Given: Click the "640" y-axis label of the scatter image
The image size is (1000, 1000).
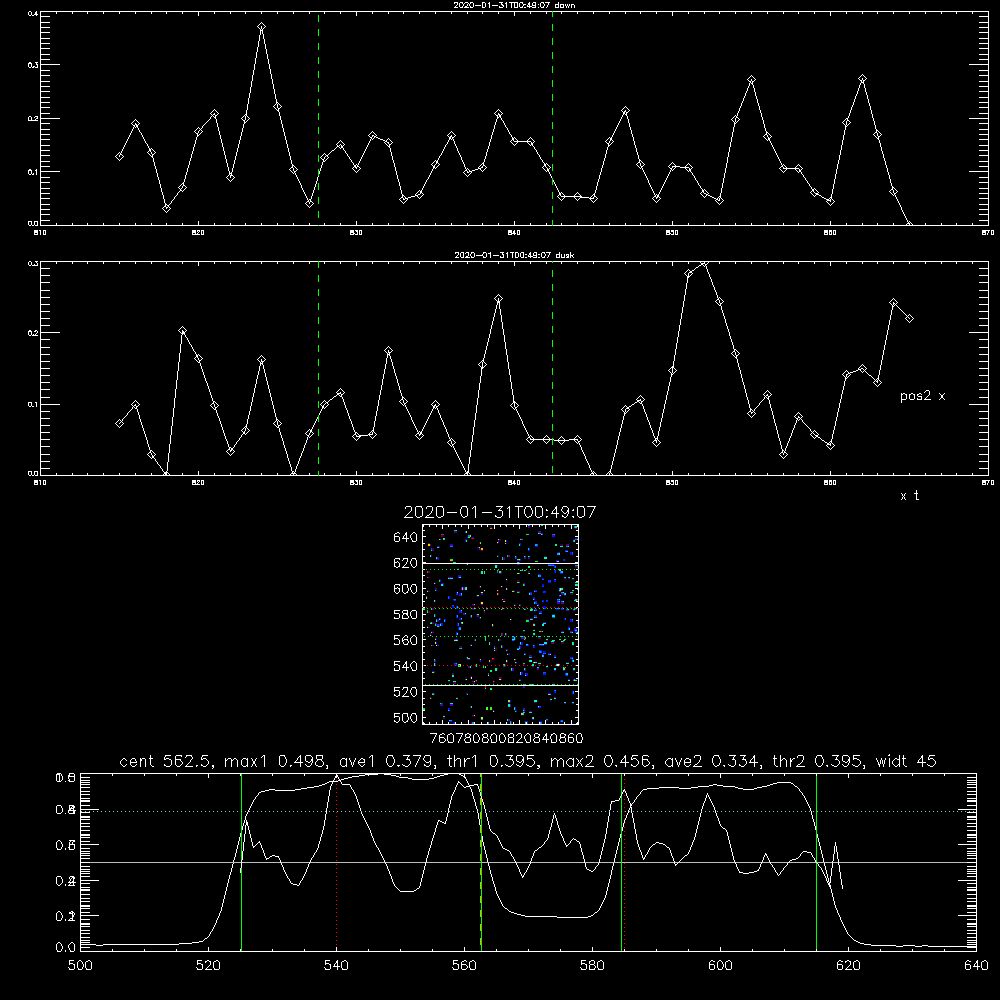Looking at the screenshot, I should tap(406, 538).
